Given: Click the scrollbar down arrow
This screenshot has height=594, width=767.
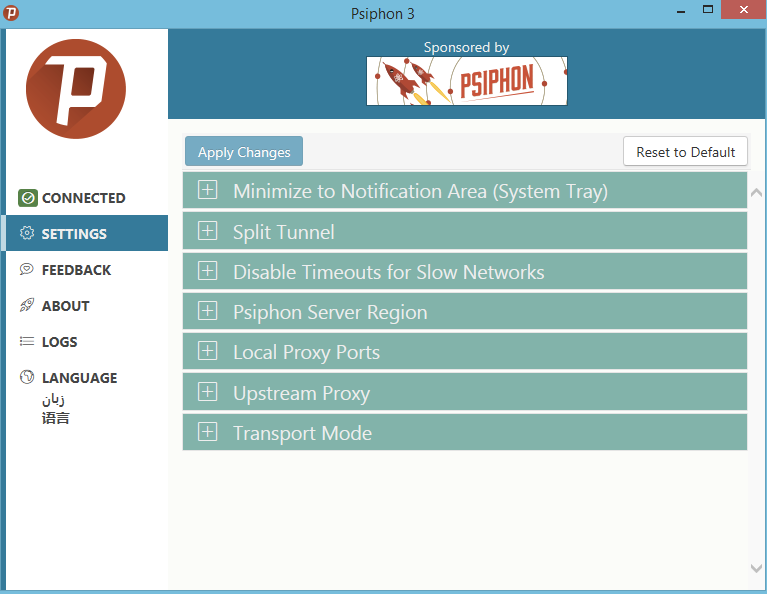Looking at the screenshot, I should (756, 568).
